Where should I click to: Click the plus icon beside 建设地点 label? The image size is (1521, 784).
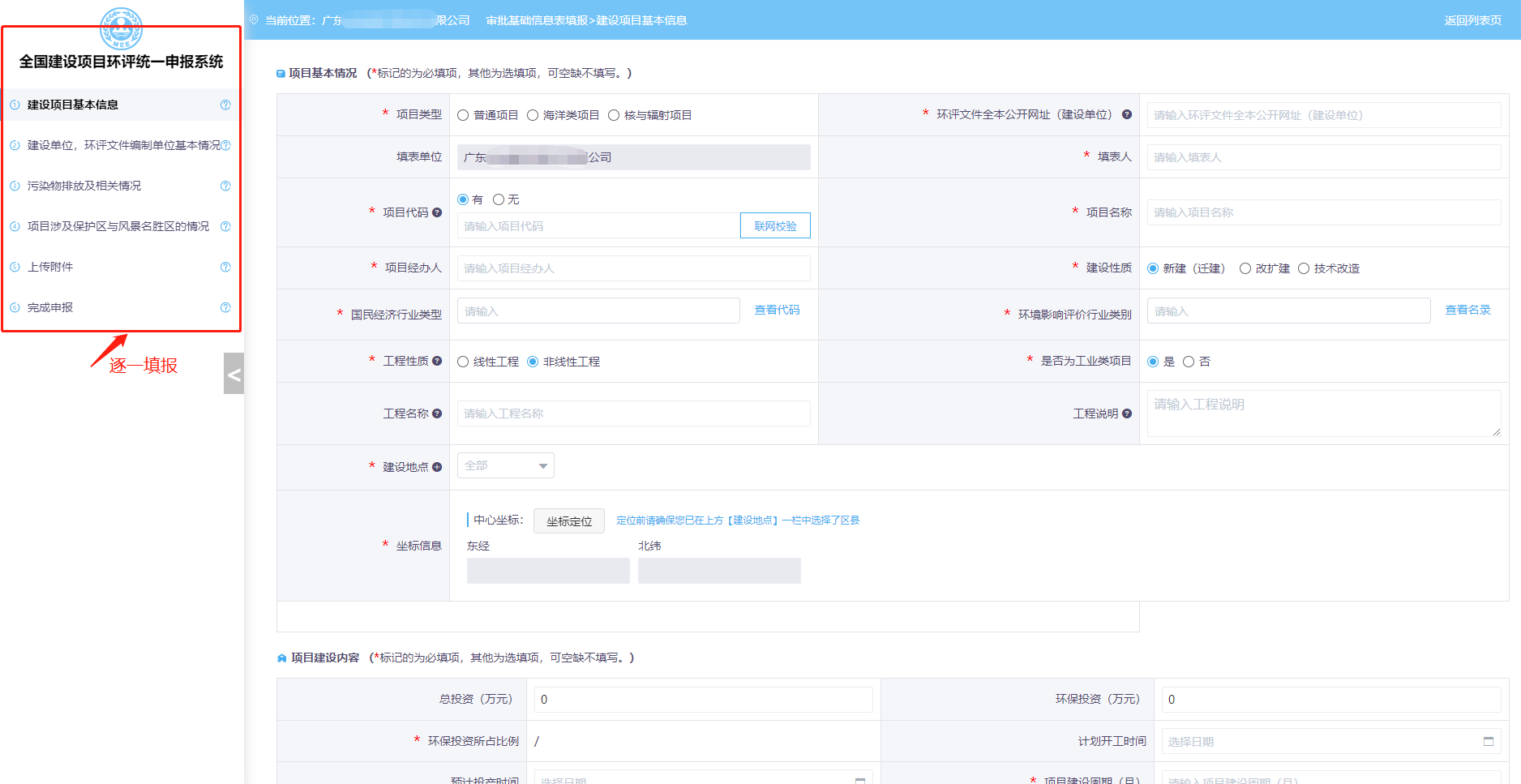pos(437,467)
